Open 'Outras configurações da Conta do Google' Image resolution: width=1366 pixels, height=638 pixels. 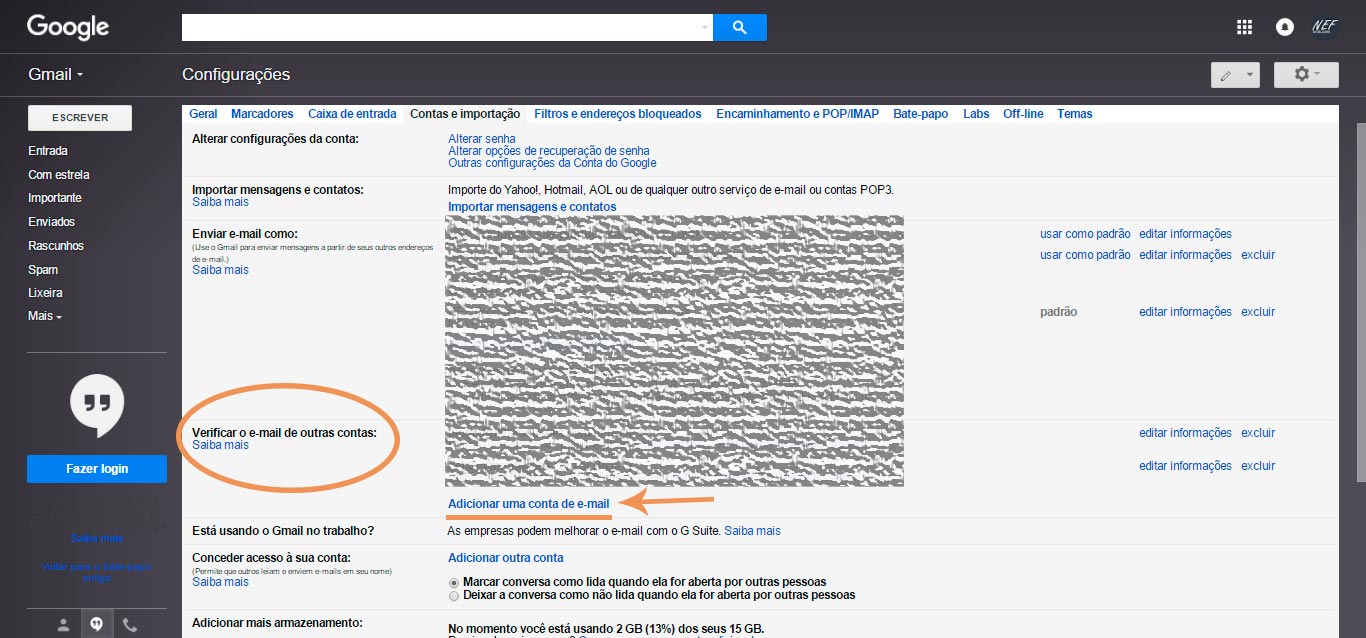click(552, 163)
